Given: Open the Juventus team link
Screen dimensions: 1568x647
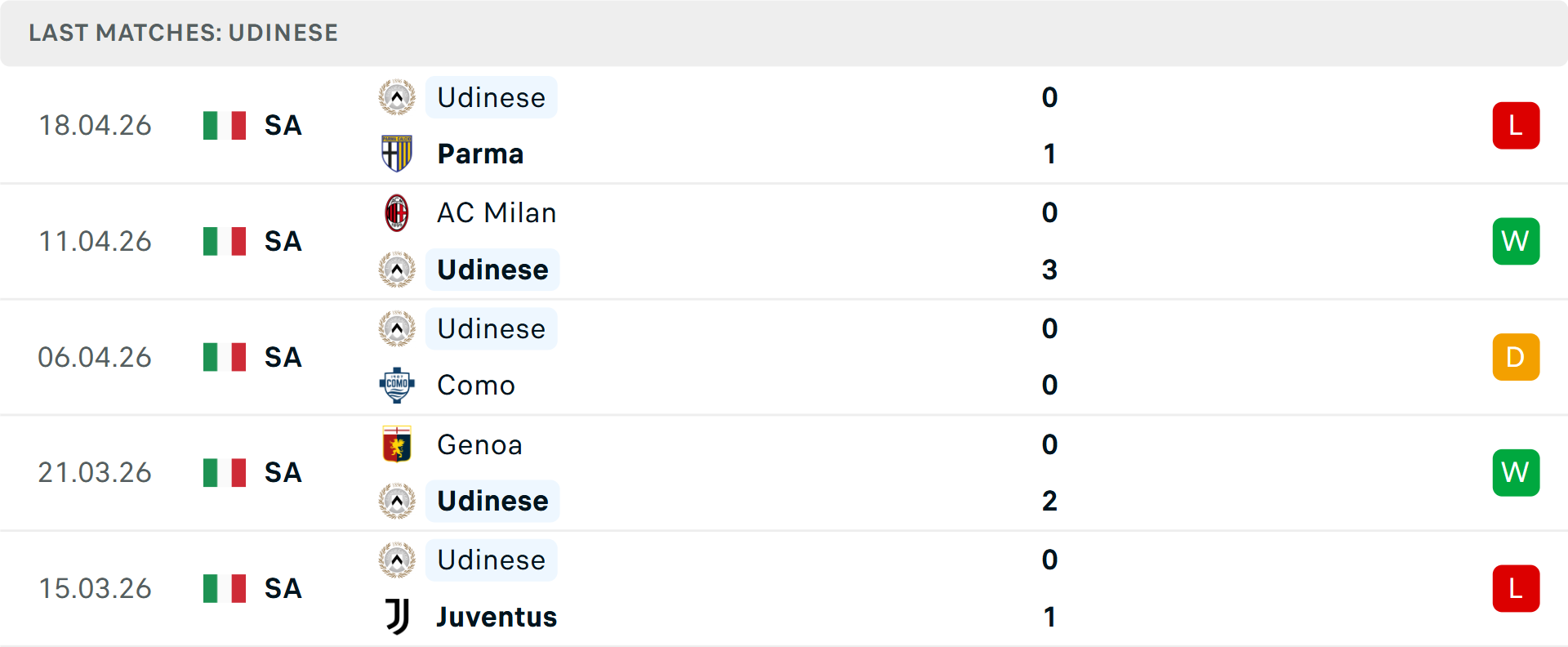Looking at the screenshot, I should tap(497, 617).
